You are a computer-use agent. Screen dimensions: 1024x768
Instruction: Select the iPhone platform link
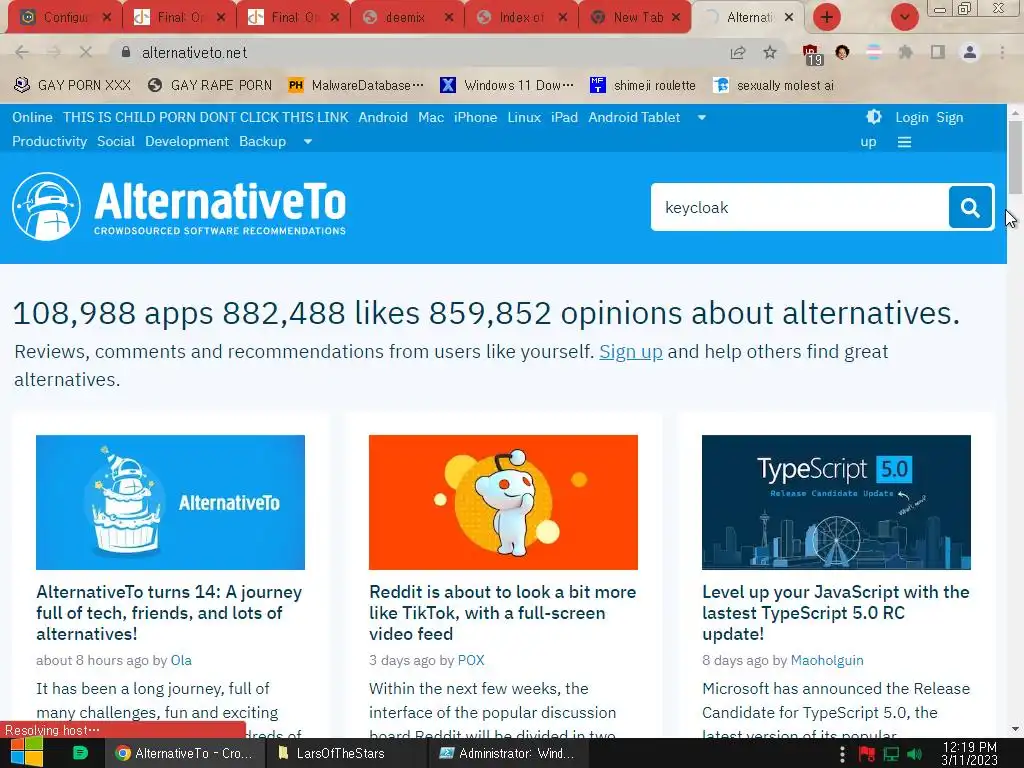(475, 118)
